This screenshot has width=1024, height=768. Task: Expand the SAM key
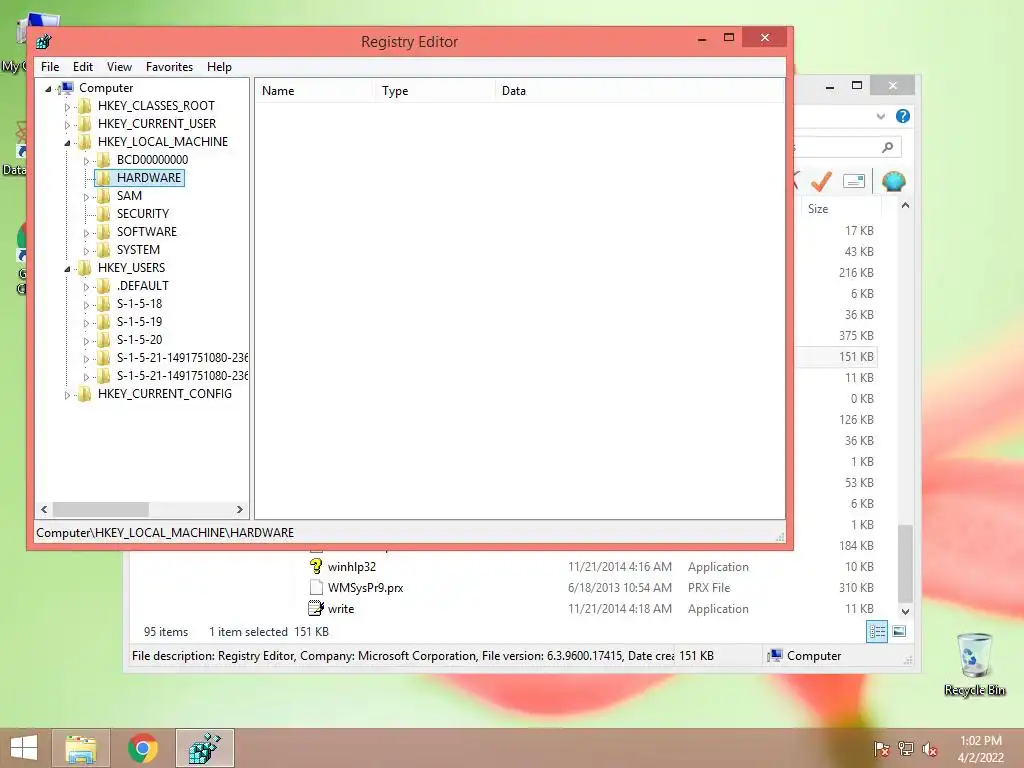(x=86, y=197)
